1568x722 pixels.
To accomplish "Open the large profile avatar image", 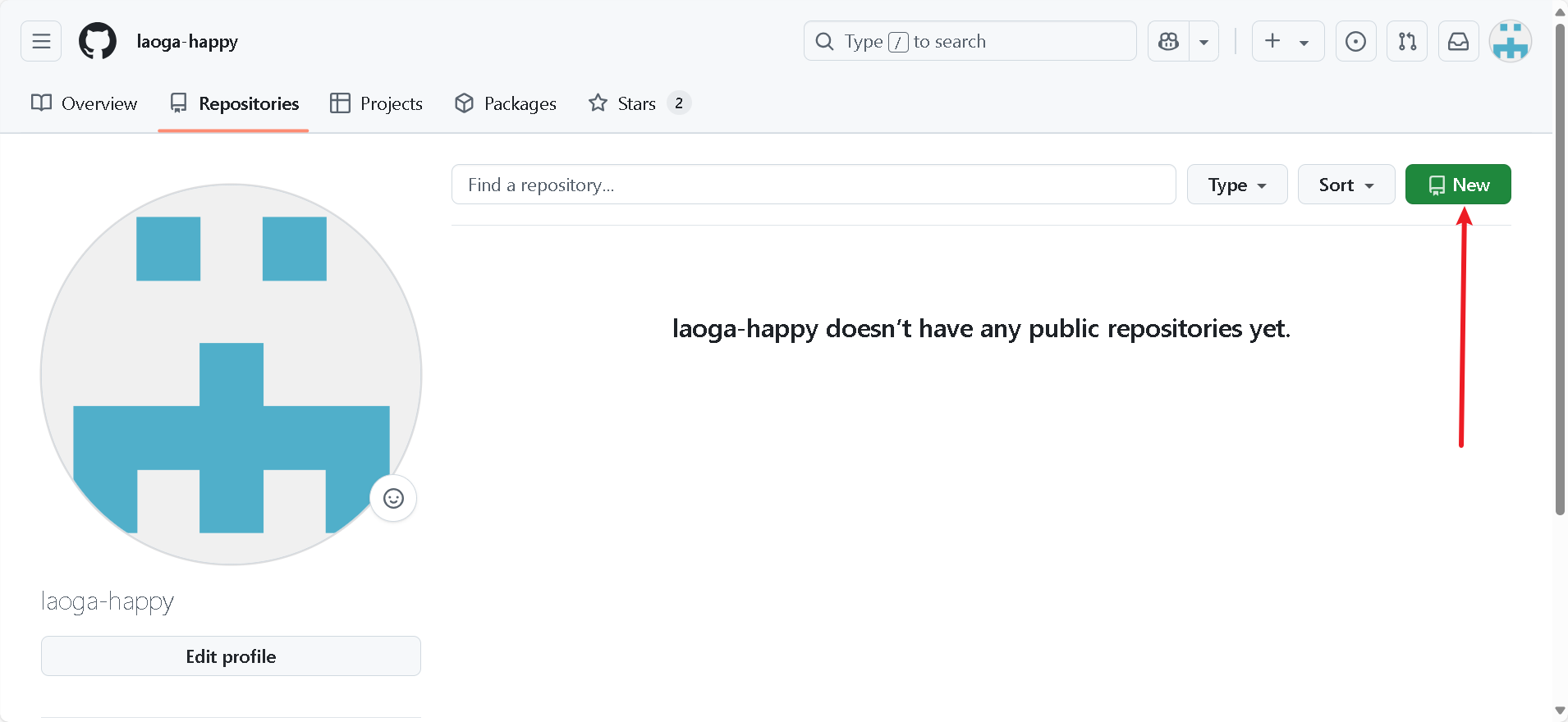I will click(x=231, y=374).
